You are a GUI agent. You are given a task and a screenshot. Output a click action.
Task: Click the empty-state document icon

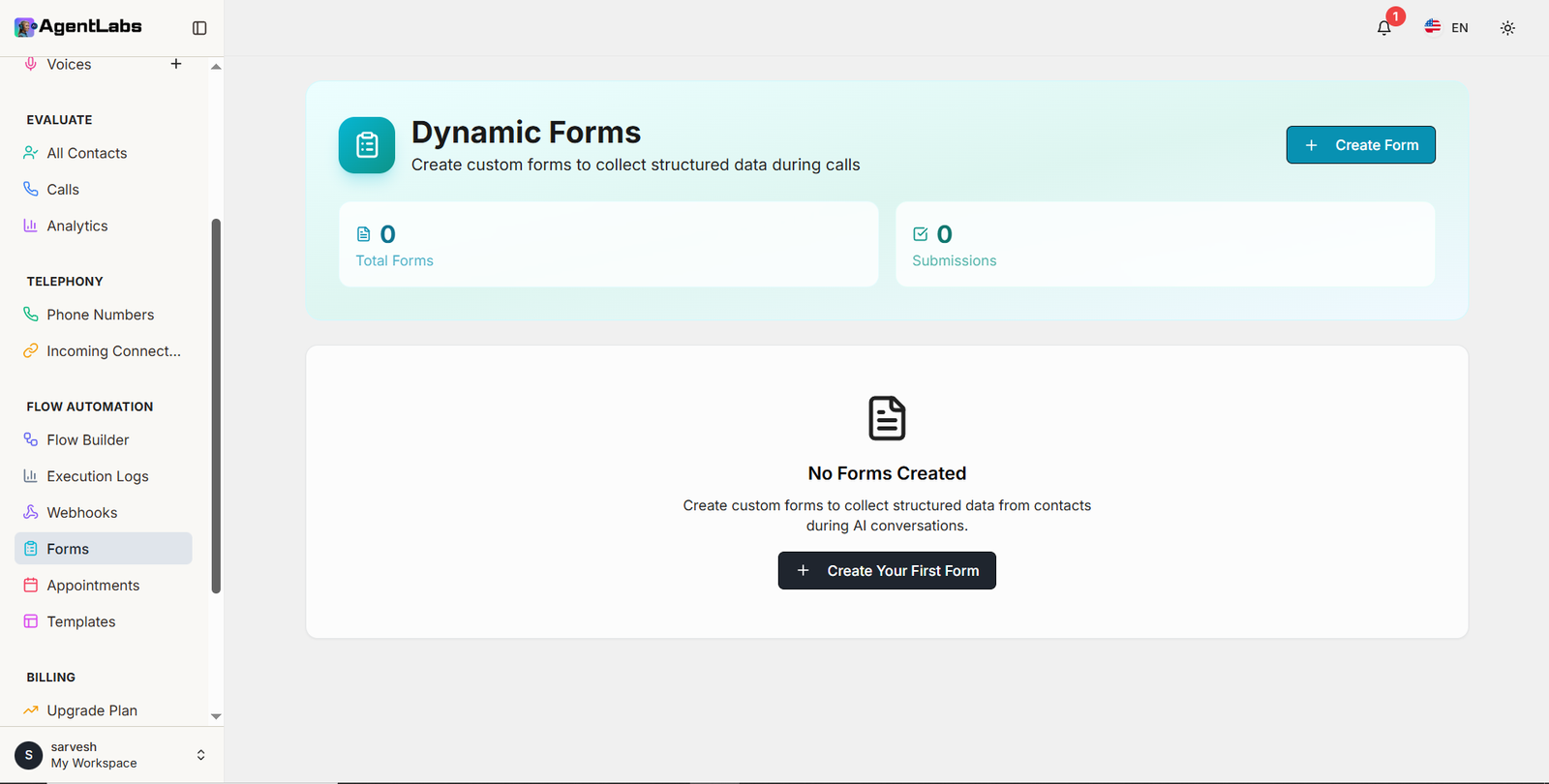[x=887, y=418]
